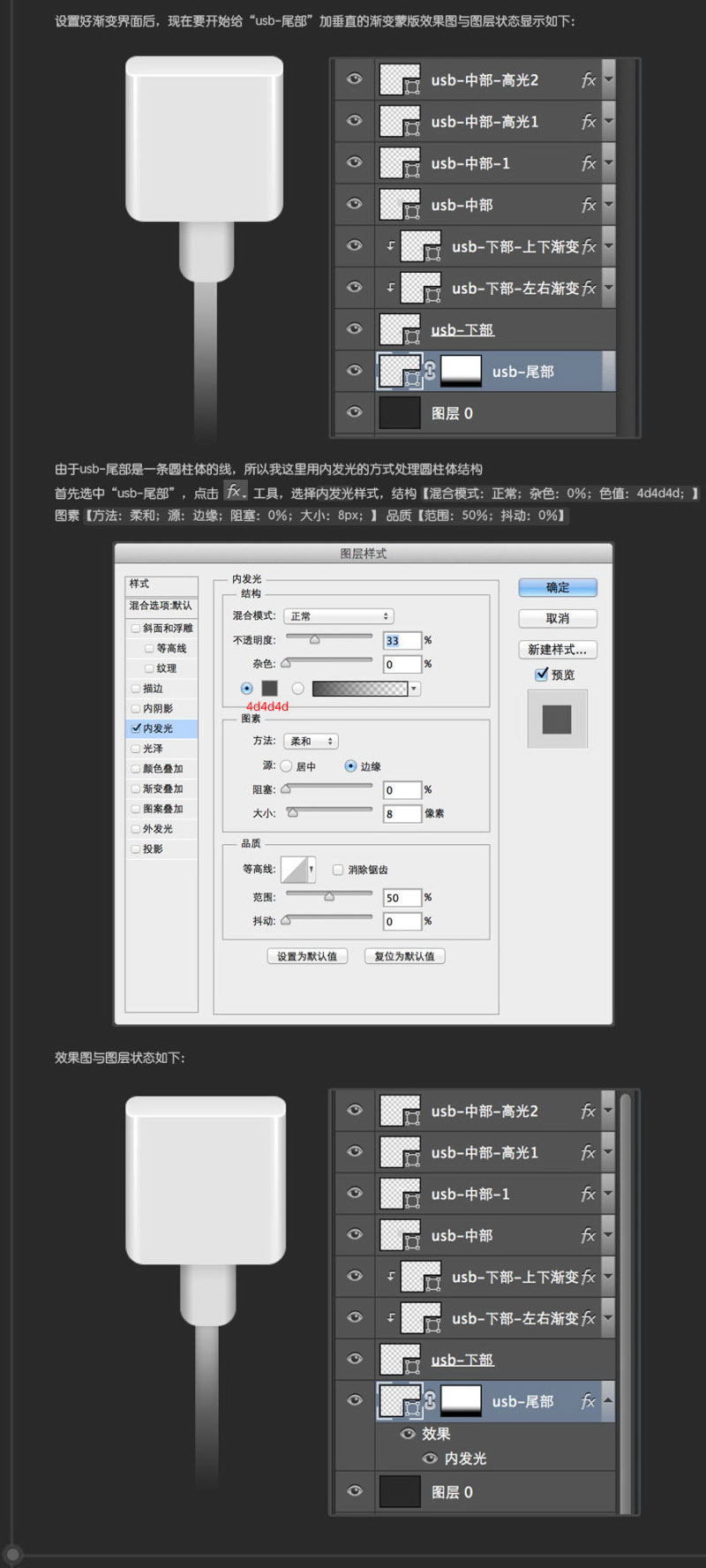Select 外发光 in styles list
706x1568 pixels.
[x=158, y=829]
